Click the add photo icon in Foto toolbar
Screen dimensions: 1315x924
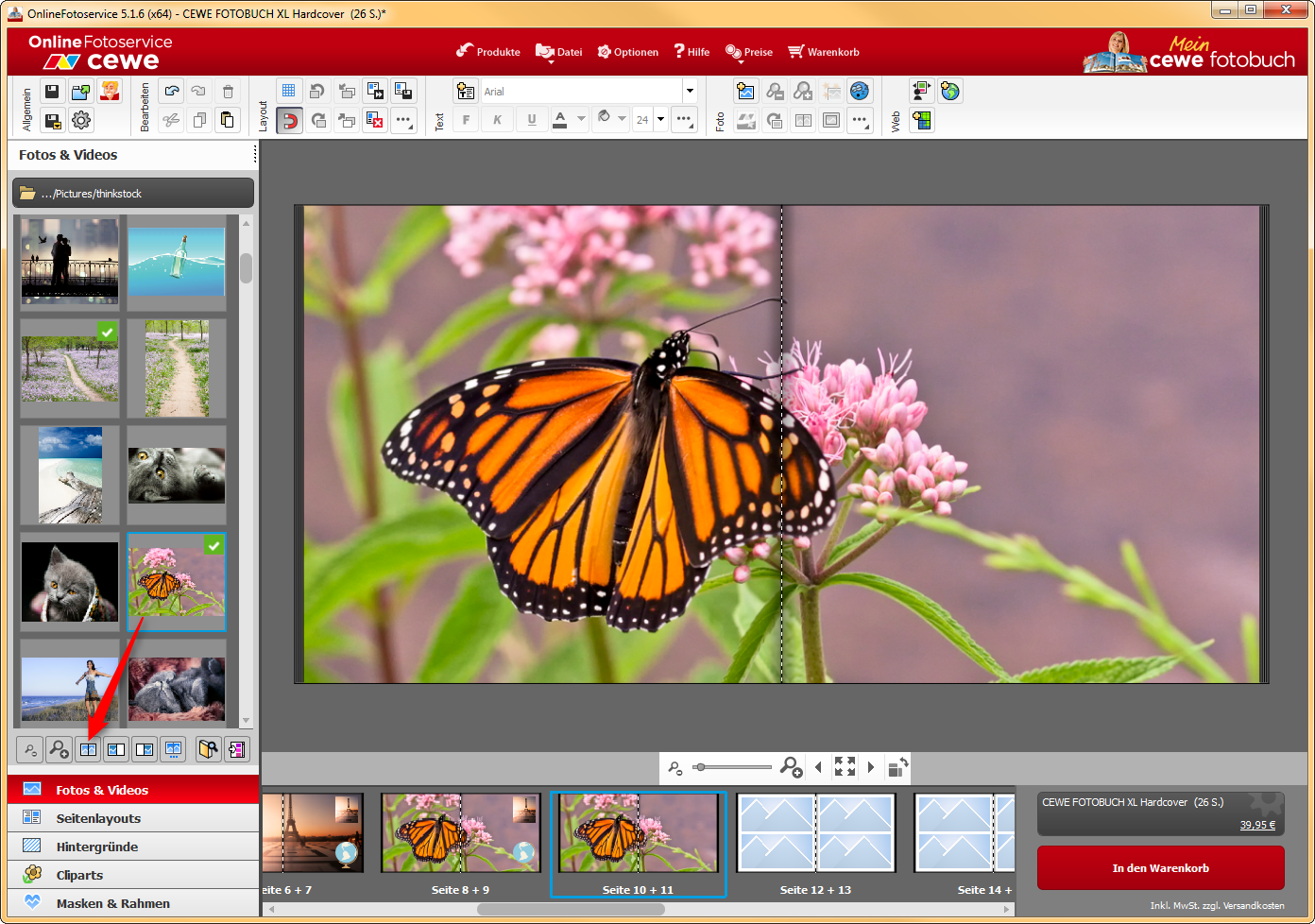click(746, 92)
